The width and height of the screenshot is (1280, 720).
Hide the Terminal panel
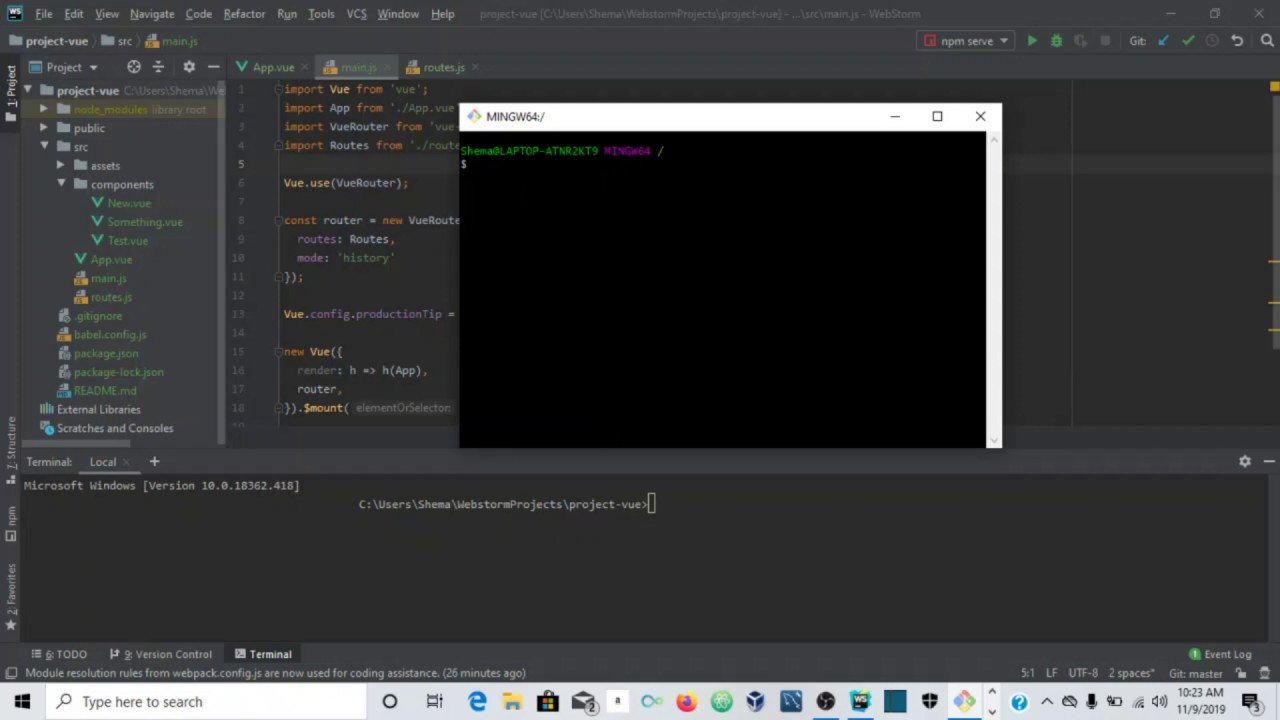click(1269, 461)
